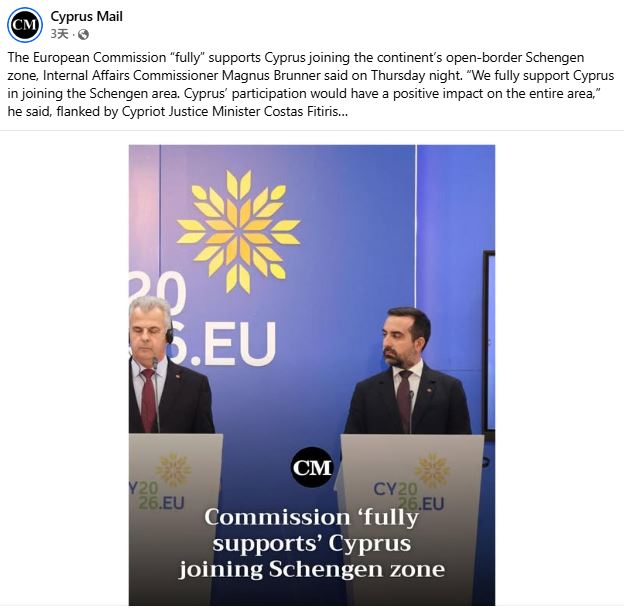624x611 pixels.
Task: Open the post's 3天 timestamp link
Action: tap(59, 34)
